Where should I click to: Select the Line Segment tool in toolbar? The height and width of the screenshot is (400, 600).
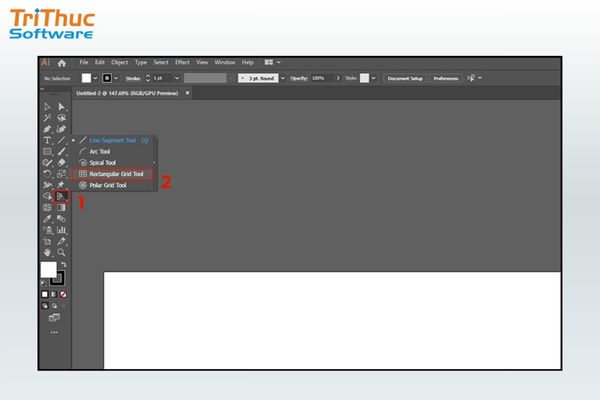pyautogui.click(x=61, y=140)
